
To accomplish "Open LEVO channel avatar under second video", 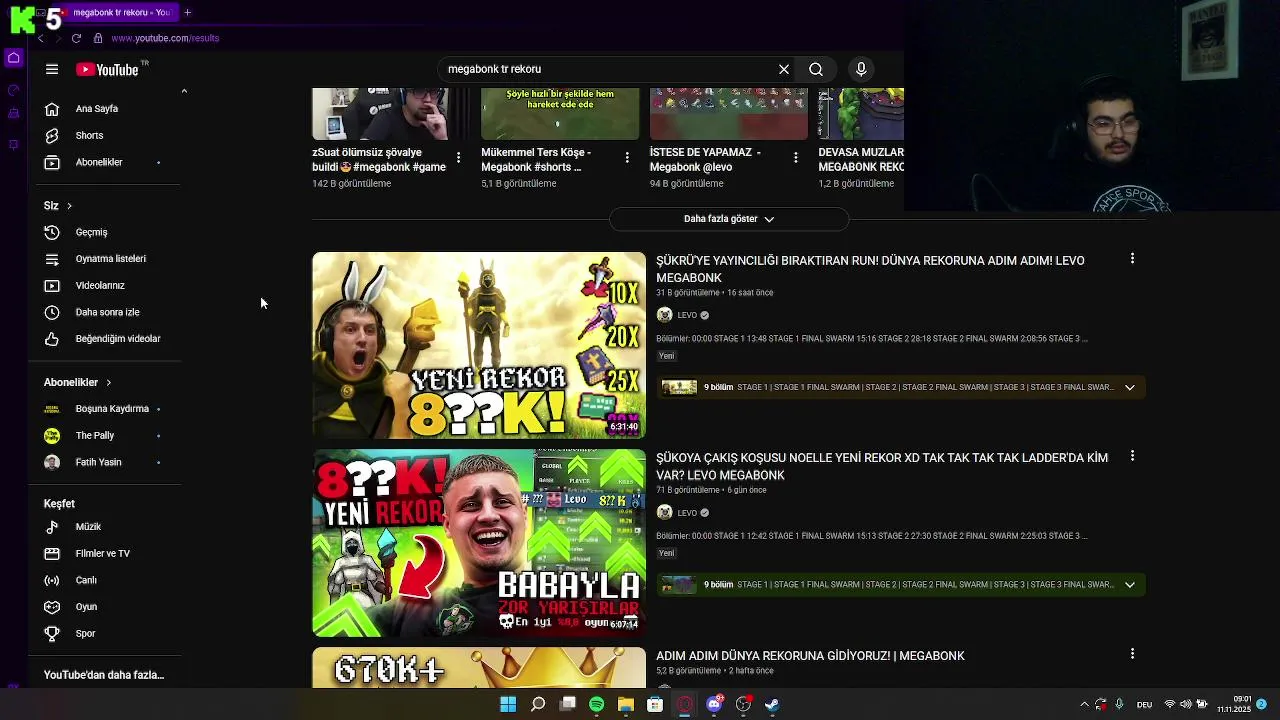I will pyautogui.click(x=664, y=513).
